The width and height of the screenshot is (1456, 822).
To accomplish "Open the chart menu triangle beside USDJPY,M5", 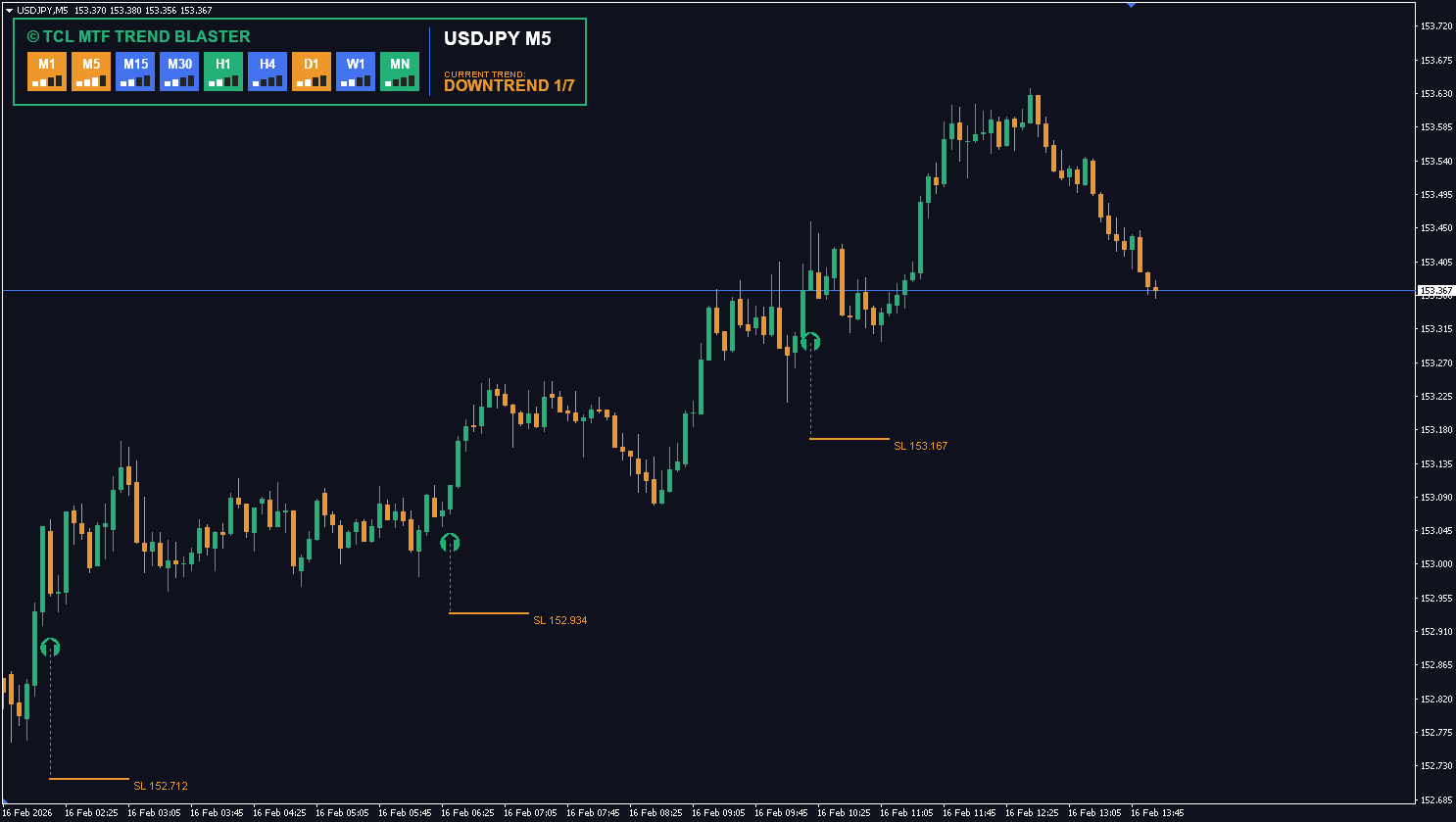I will (9, 10).
